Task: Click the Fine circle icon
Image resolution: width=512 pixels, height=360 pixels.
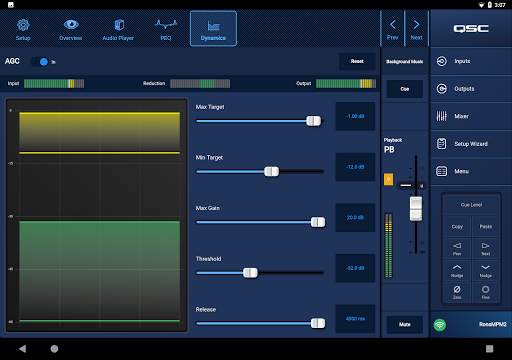Action: (x=486, y=289)
